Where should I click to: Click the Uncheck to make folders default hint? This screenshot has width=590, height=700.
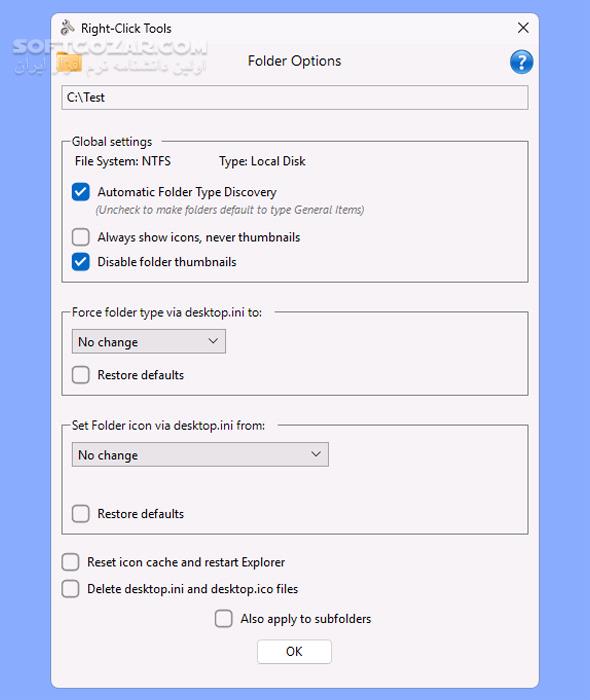tap(230, 210)
